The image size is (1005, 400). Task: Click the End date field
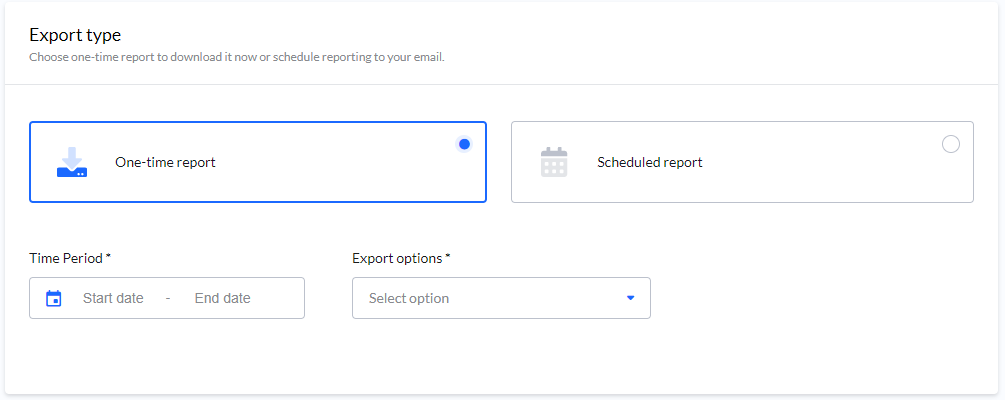(x=222, y=298)
